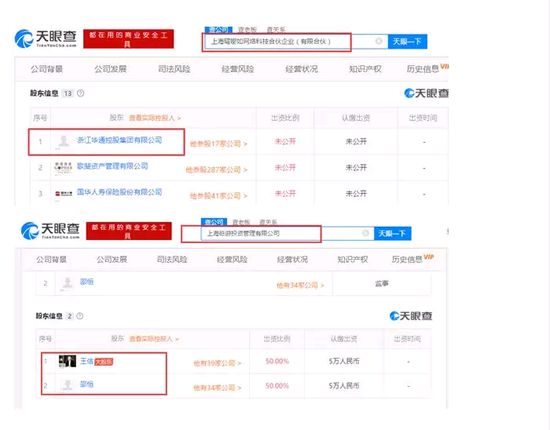This screenshot has height=430, width=550.
Task: Open 王信 shareholder photo thumbnail
Action: 67,361
